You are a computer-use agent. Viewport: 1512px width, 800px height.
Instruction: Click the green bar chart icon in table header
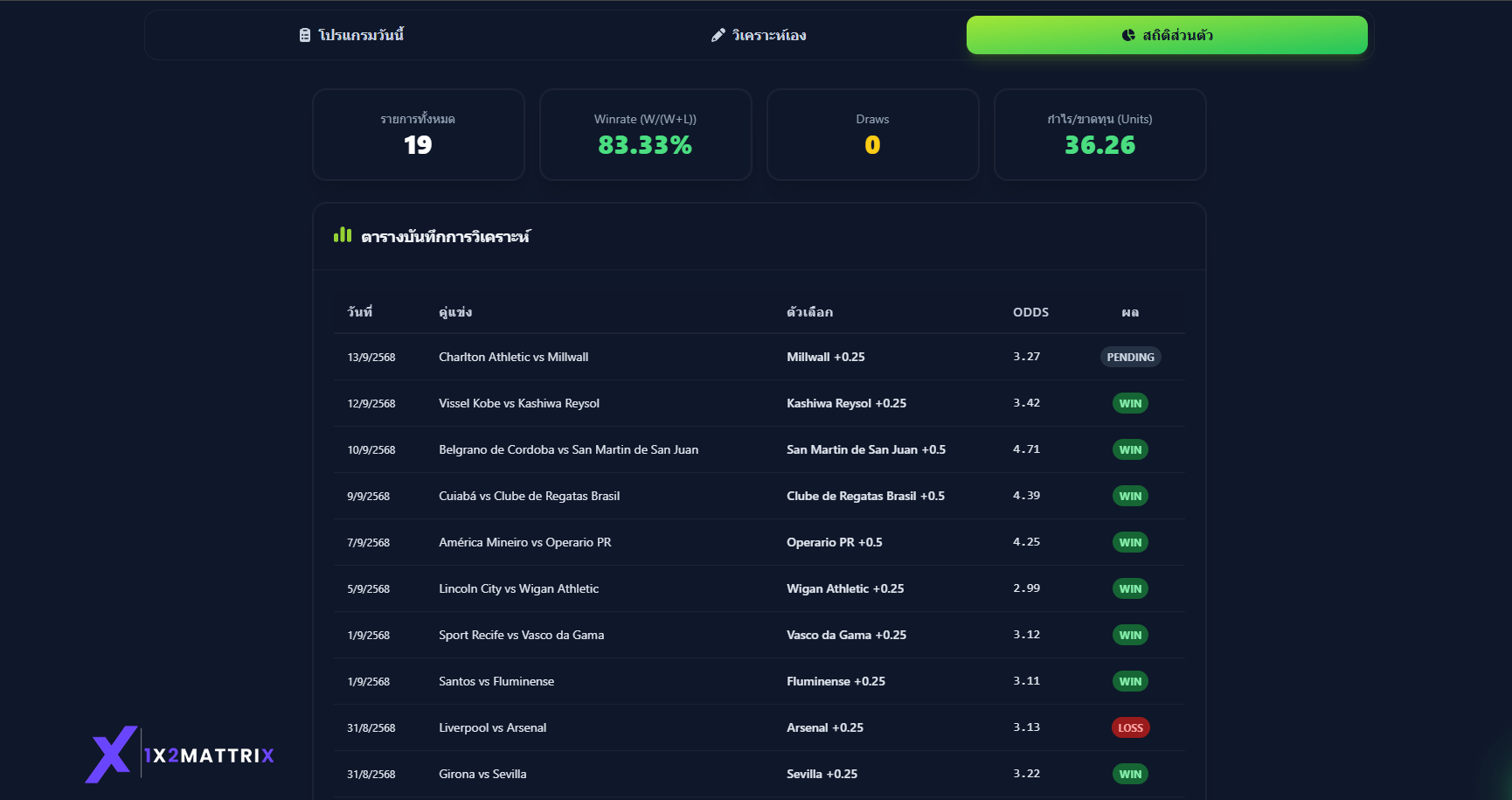[343, 235]
